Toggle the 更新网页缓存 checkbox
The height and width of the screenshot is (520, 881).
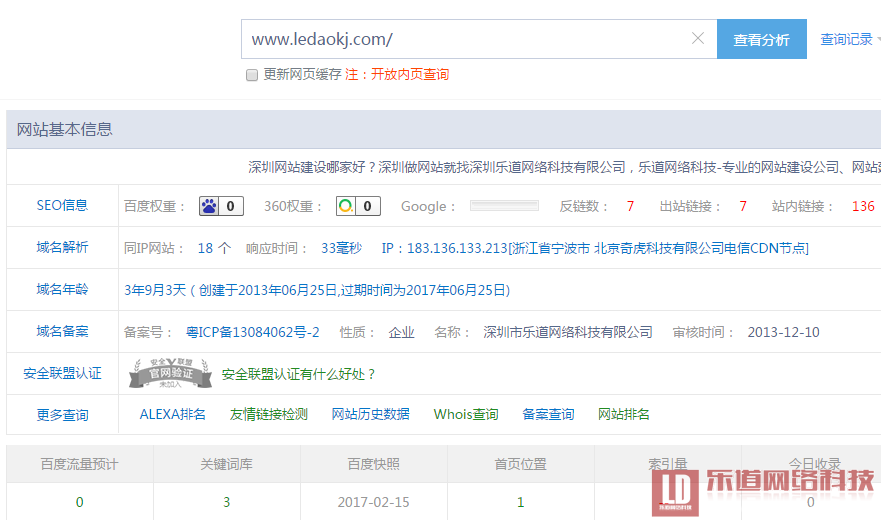252,75
